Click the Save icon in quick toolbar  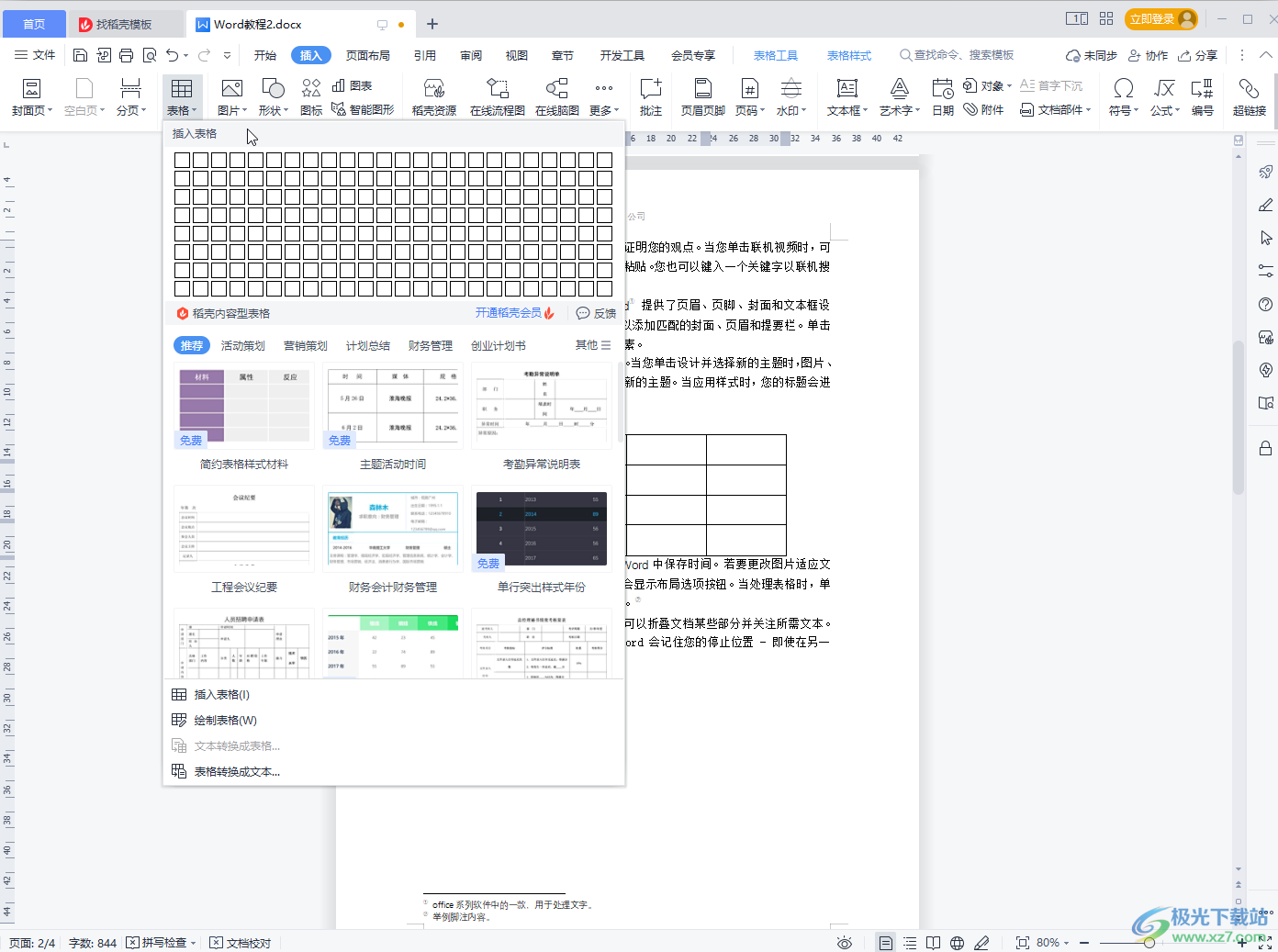point(80,55)
